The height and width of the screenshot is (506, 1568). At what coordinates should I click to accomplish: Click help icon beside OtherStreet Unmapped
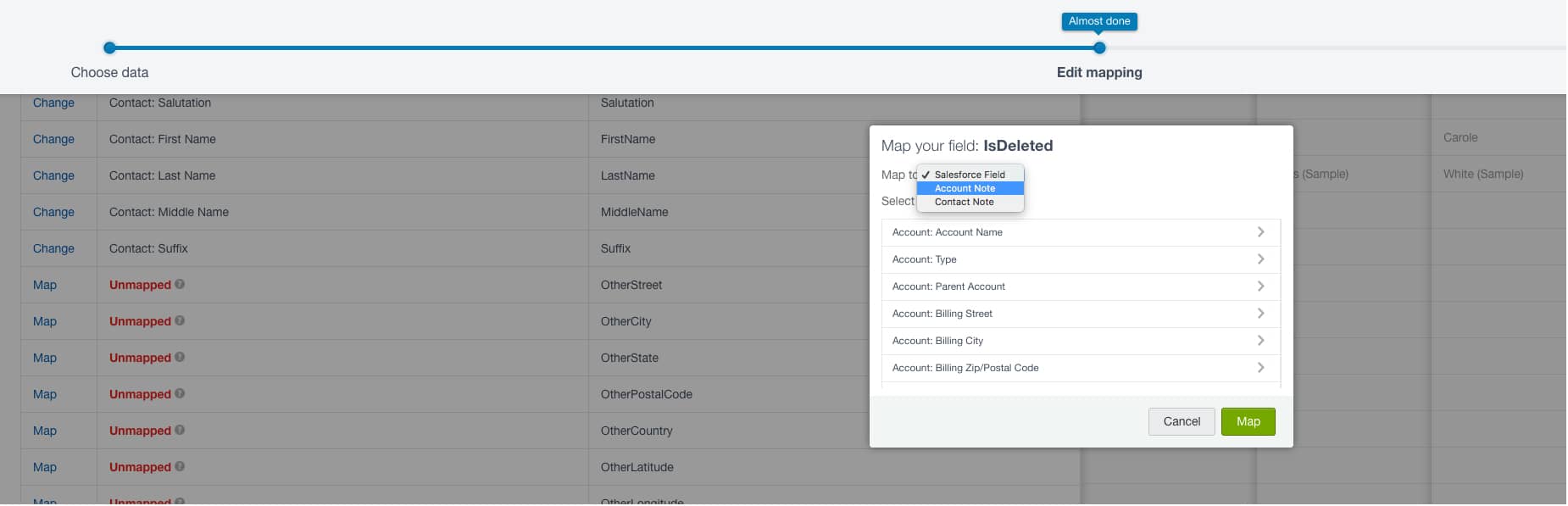180,285
